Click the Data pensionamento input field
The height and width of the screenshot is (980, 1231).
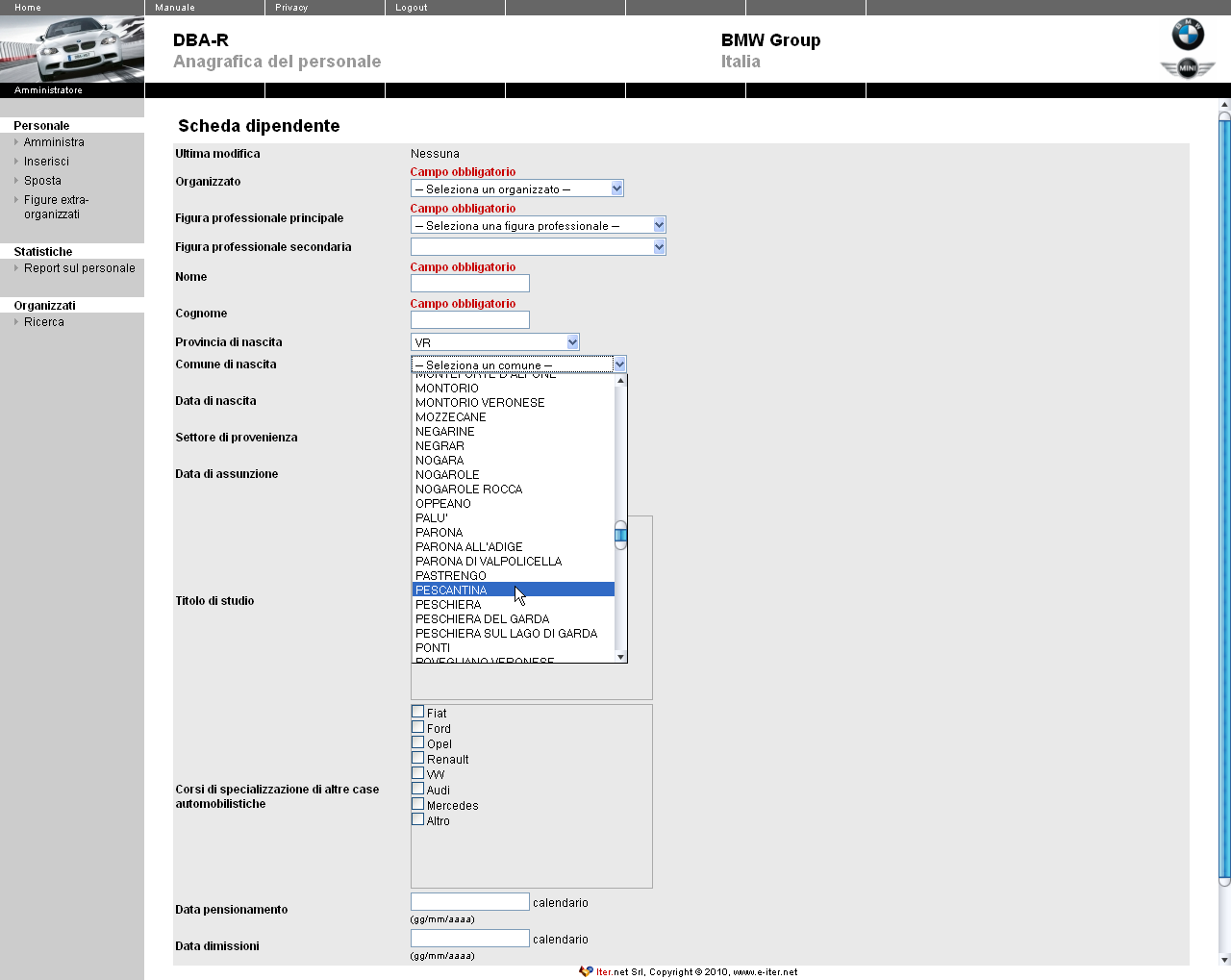pyautogui.click(x=470, y=902)
